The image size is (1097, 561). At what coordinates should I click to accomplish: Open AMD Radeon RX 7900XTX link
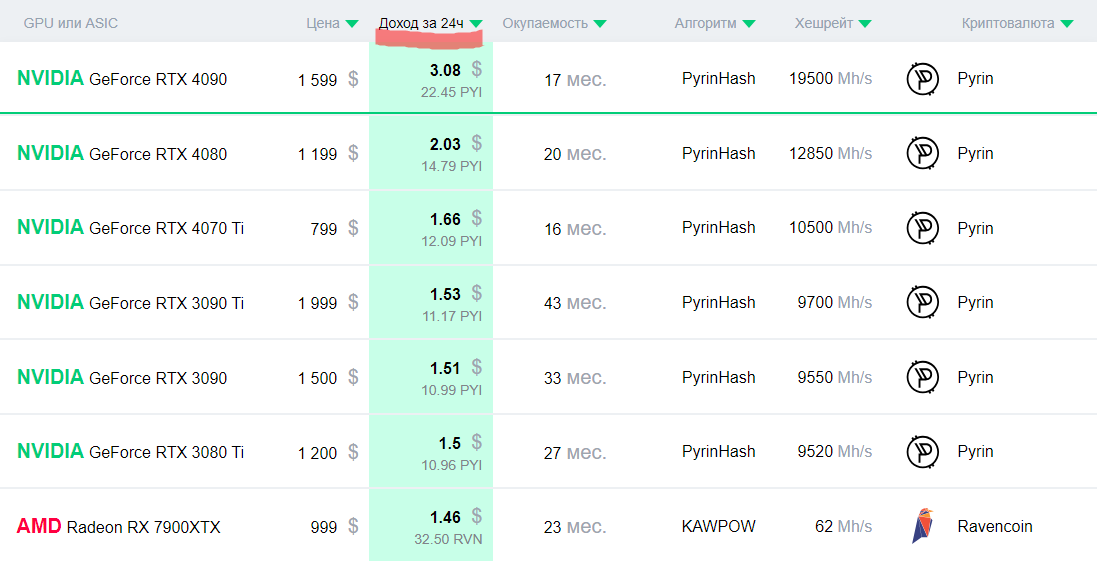pos(118,526)
